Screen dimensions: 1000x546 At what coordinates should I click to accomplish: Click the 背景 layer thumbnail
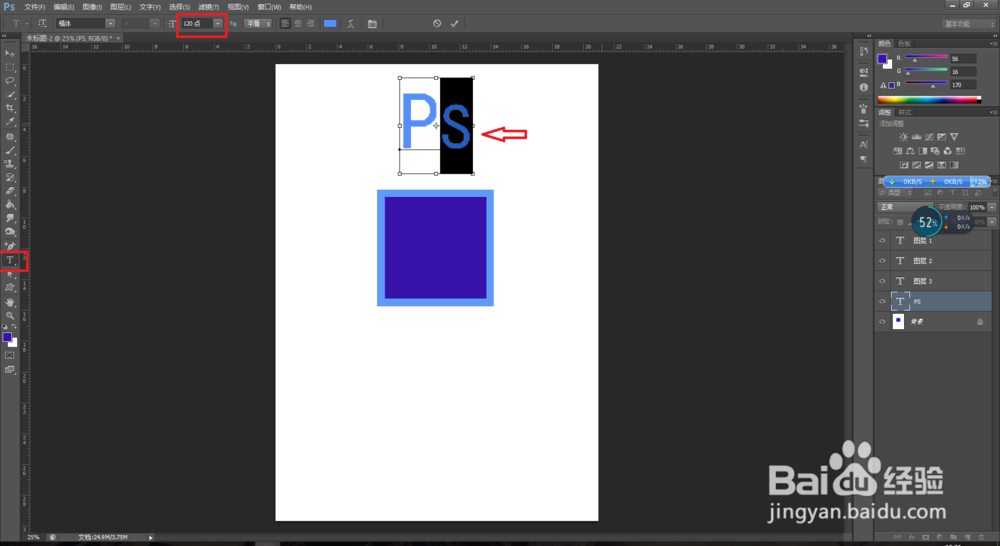[898, 321]
